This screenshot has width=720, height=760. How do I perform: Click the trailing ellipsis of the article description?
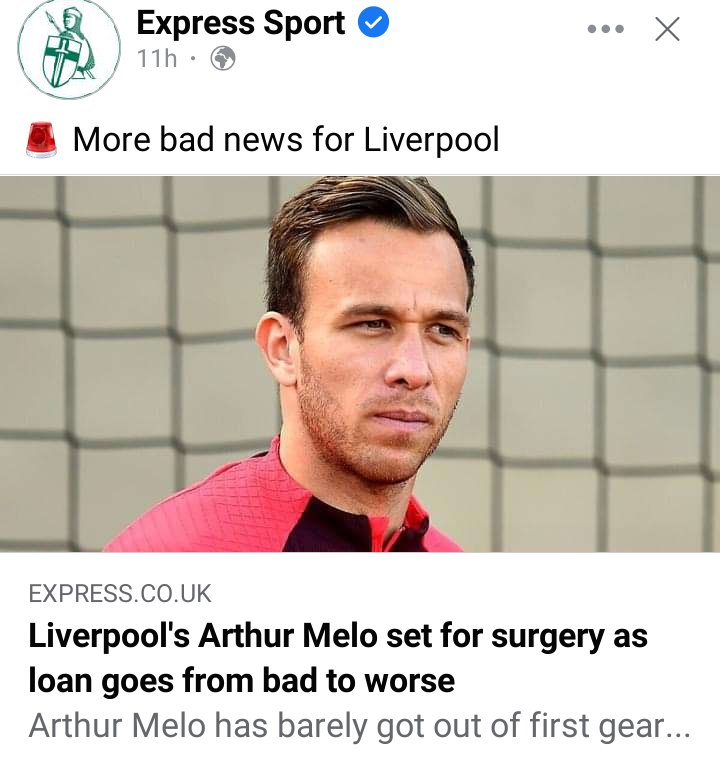pos(678,734)
